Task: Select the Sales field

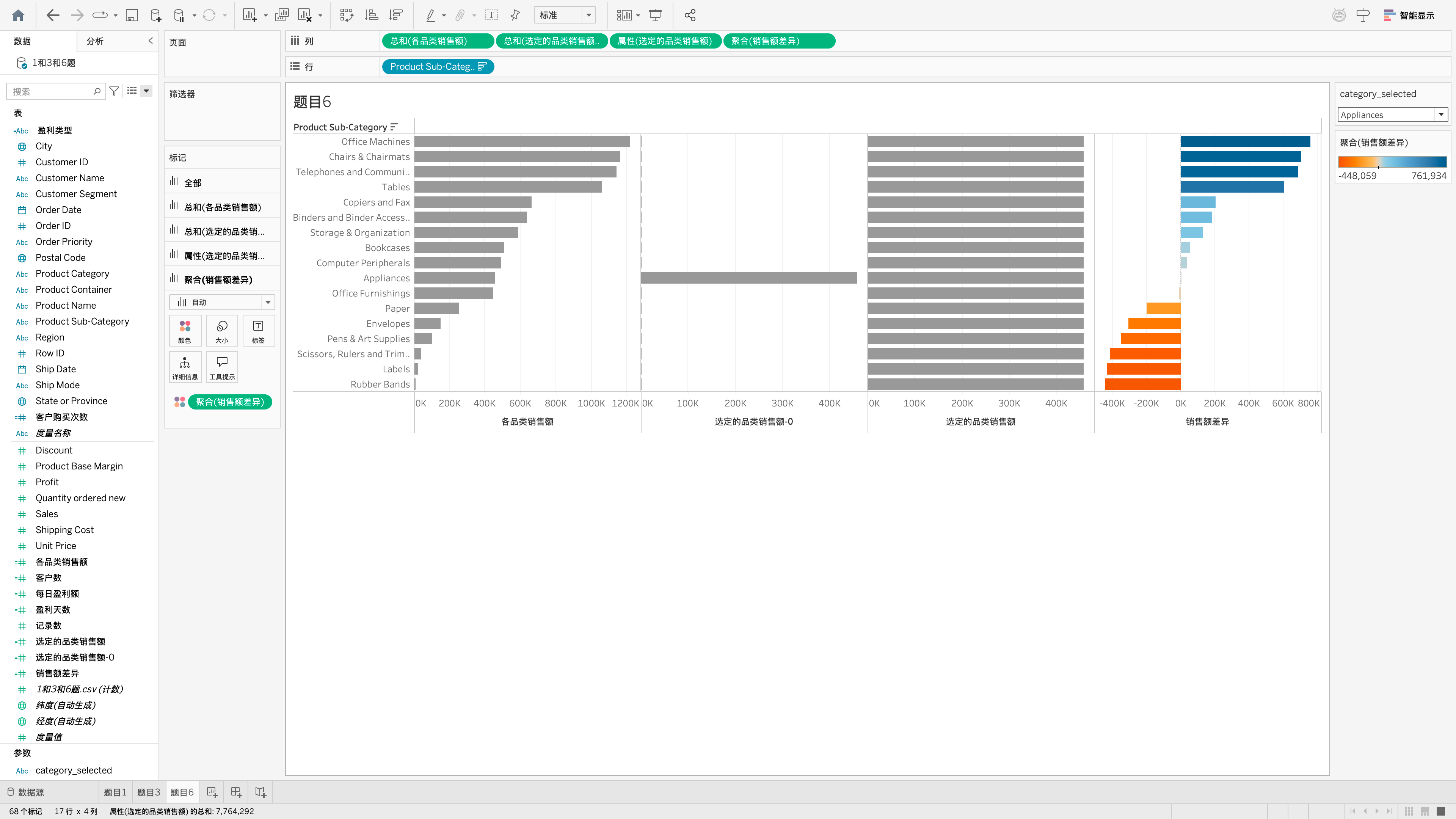Action: pyautogui.click(x=47, y=514)
